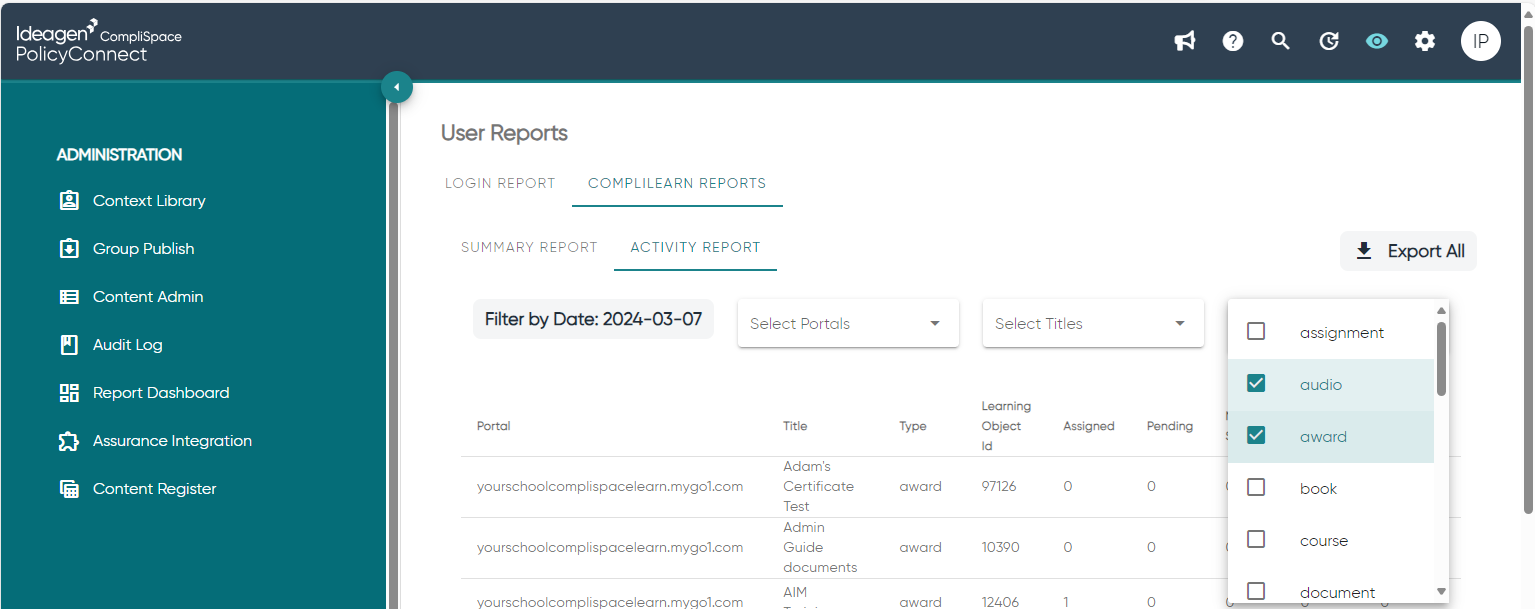Click the page vertical scrollbar
Image resolution: width=1535 pixels, height=609 pixels.
click(1527, 270)
